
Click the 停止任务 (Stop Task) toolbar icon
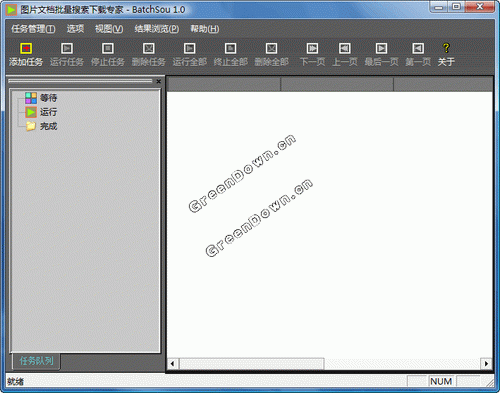[108, 49]
